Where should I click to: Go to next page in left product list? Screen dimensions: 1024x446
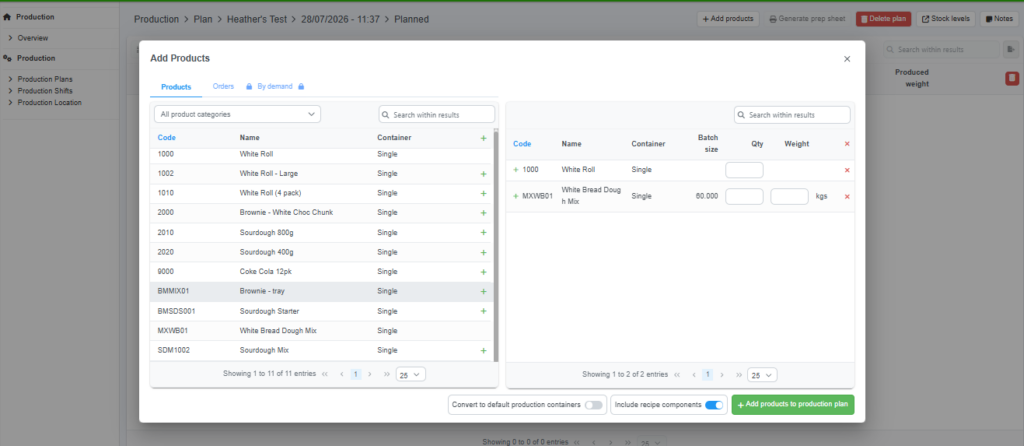(370, 374)
